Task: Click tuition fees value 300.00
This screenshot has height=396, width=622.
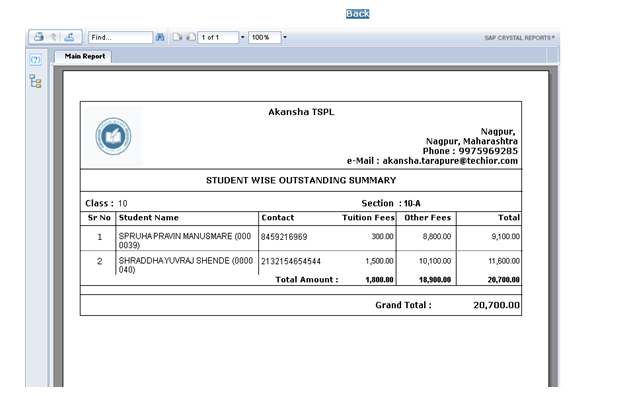Action: [382, 236]
